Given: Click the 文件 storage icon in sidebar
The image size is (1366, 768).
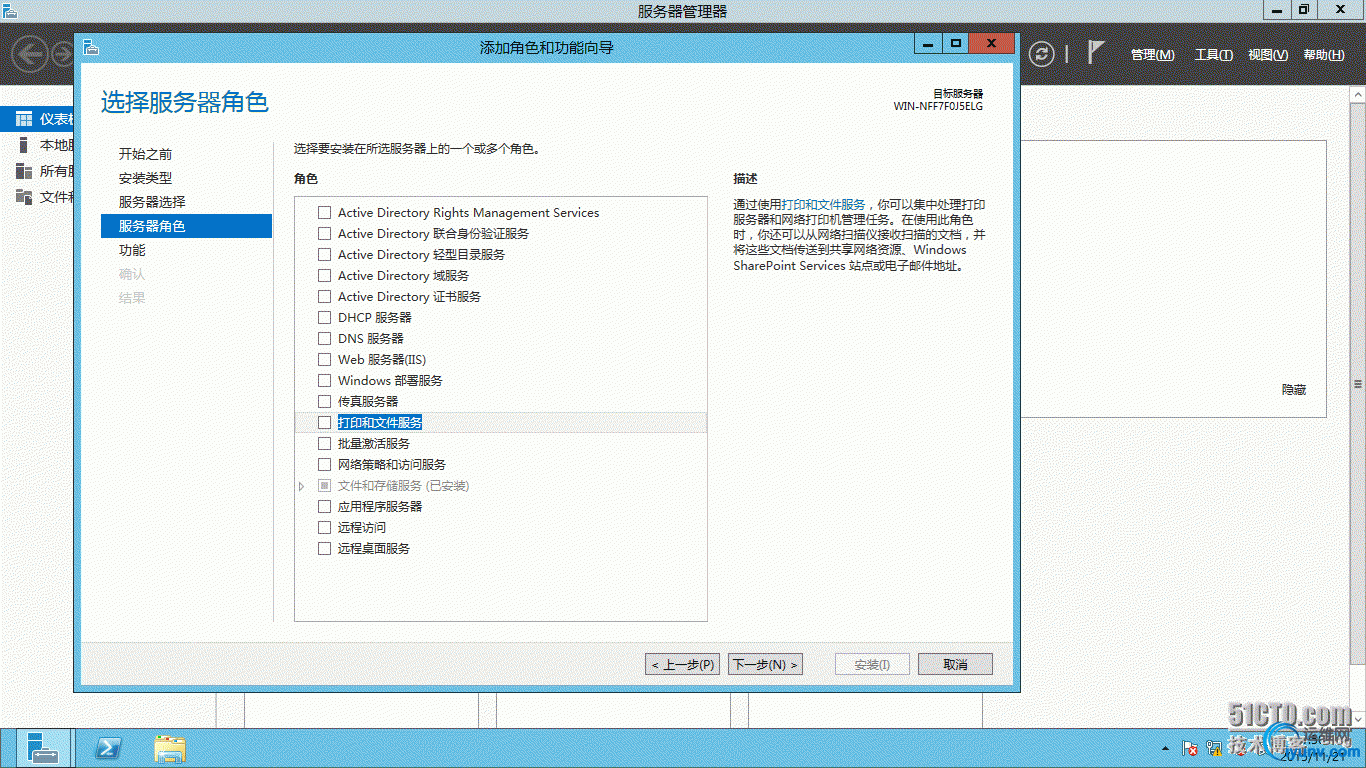Looking at the screenshot, I should pos(24,196).
